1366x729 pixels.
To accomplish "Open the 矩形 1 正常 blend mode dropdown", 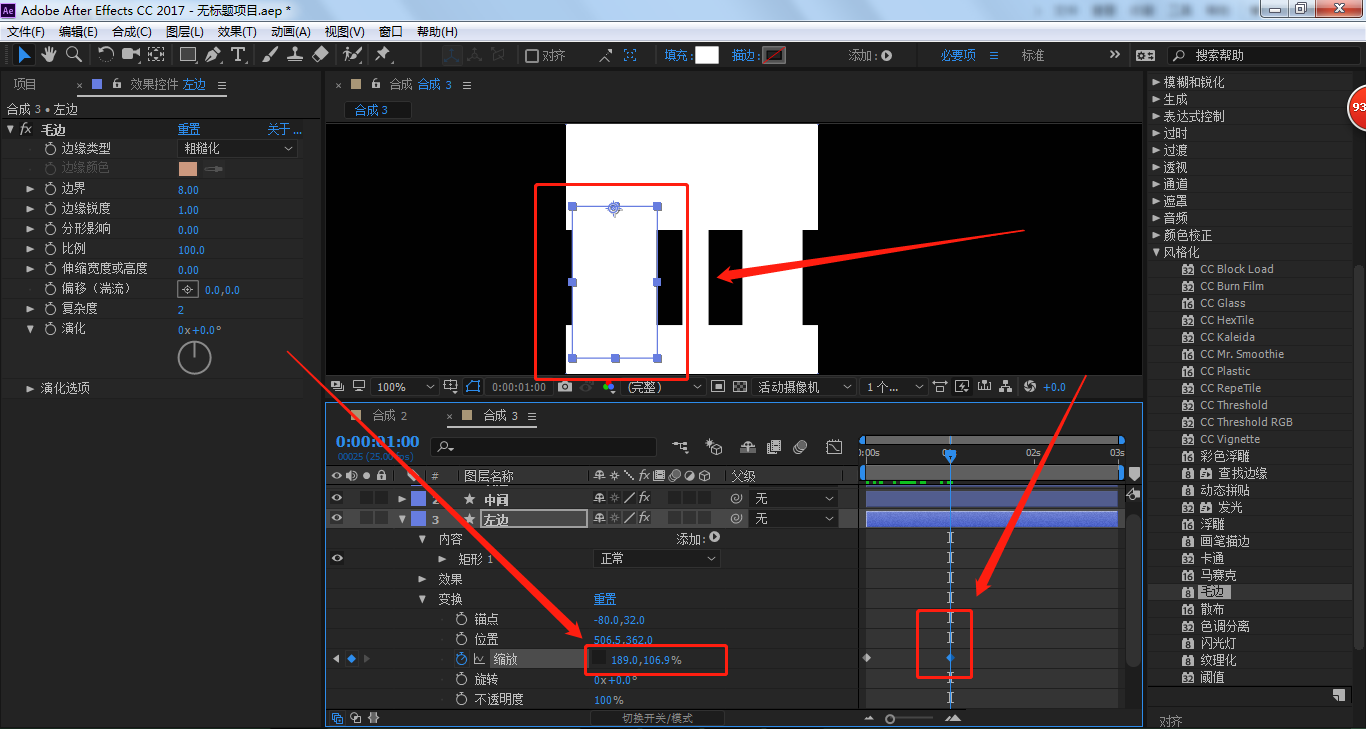I will (656, 559).
